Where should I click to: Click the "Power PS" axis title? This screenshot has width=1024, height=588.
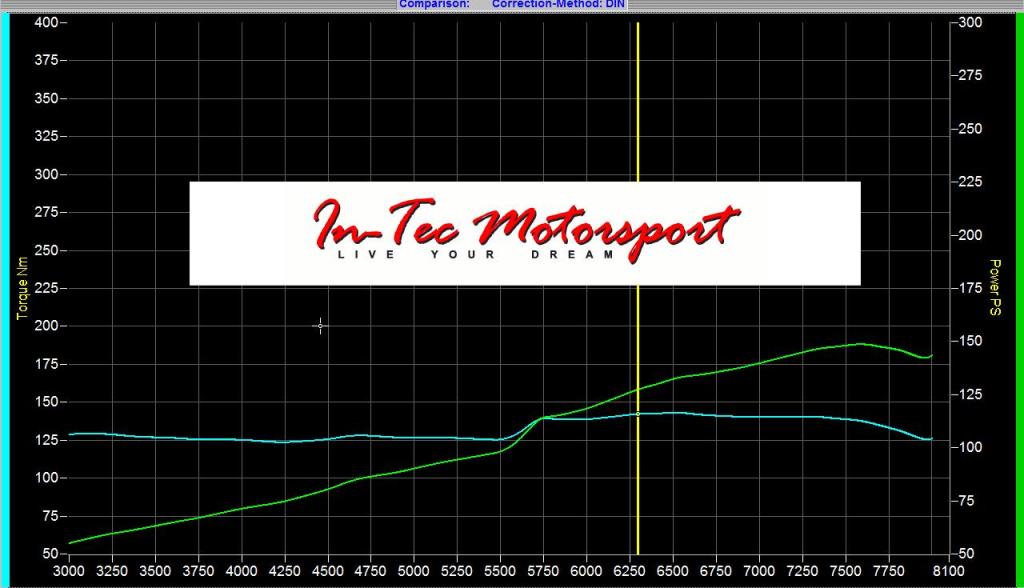pyautogui.click(x=995, y=287)
